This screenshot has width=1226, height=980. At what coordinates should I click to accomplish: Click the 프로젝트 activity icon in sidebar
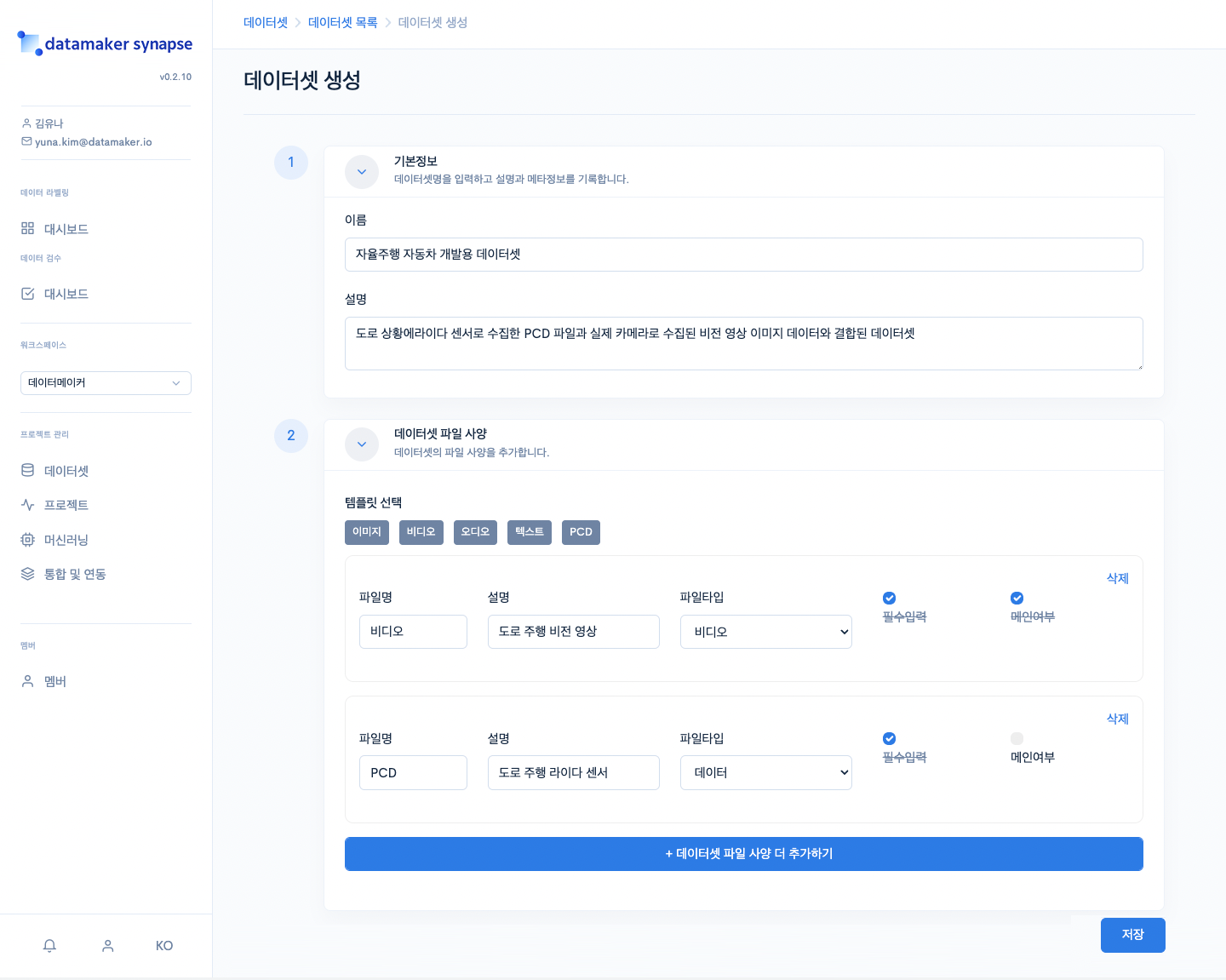point(28,505)
